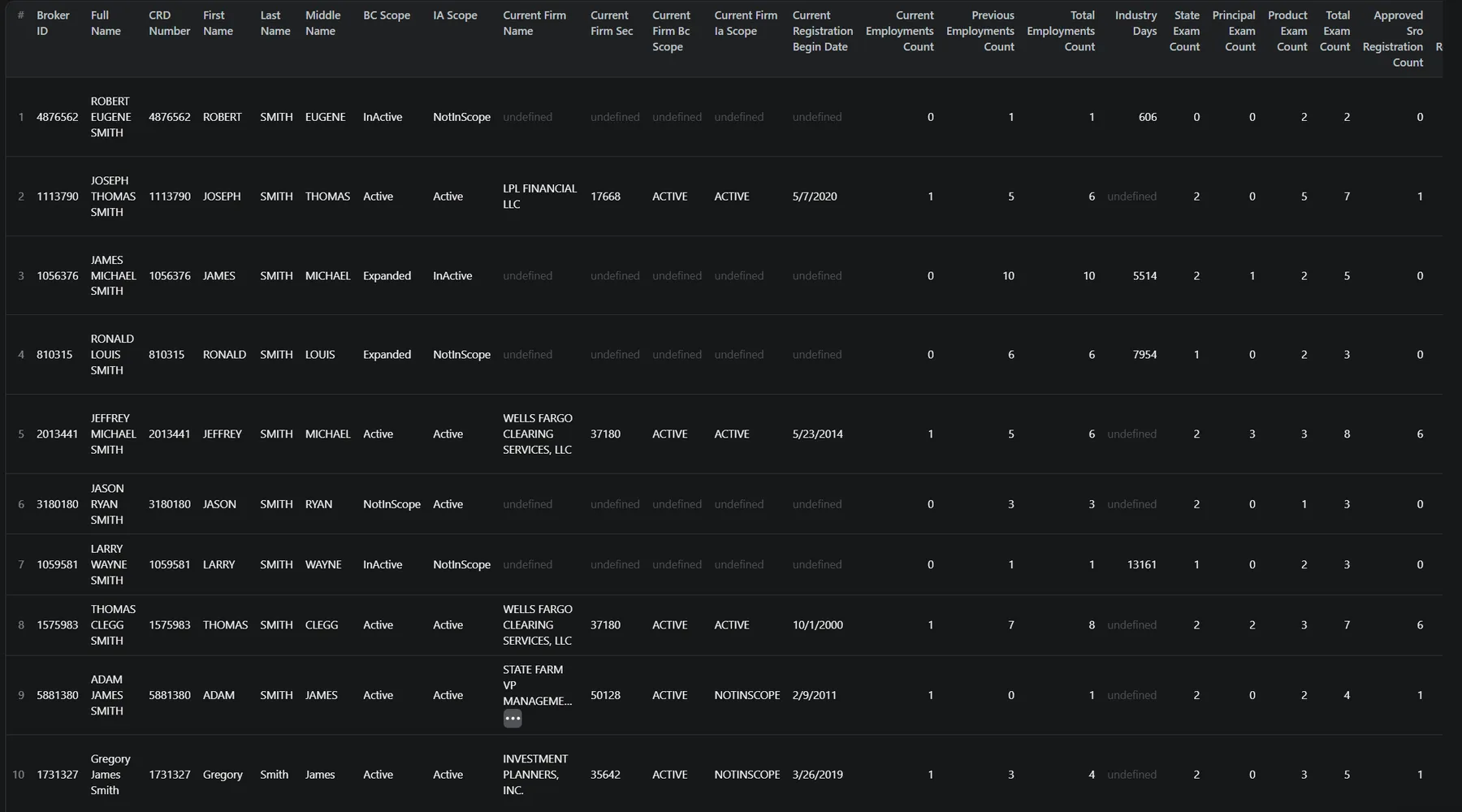
Task: Click the 13161 industry days value
Action: pos(1141,564)
